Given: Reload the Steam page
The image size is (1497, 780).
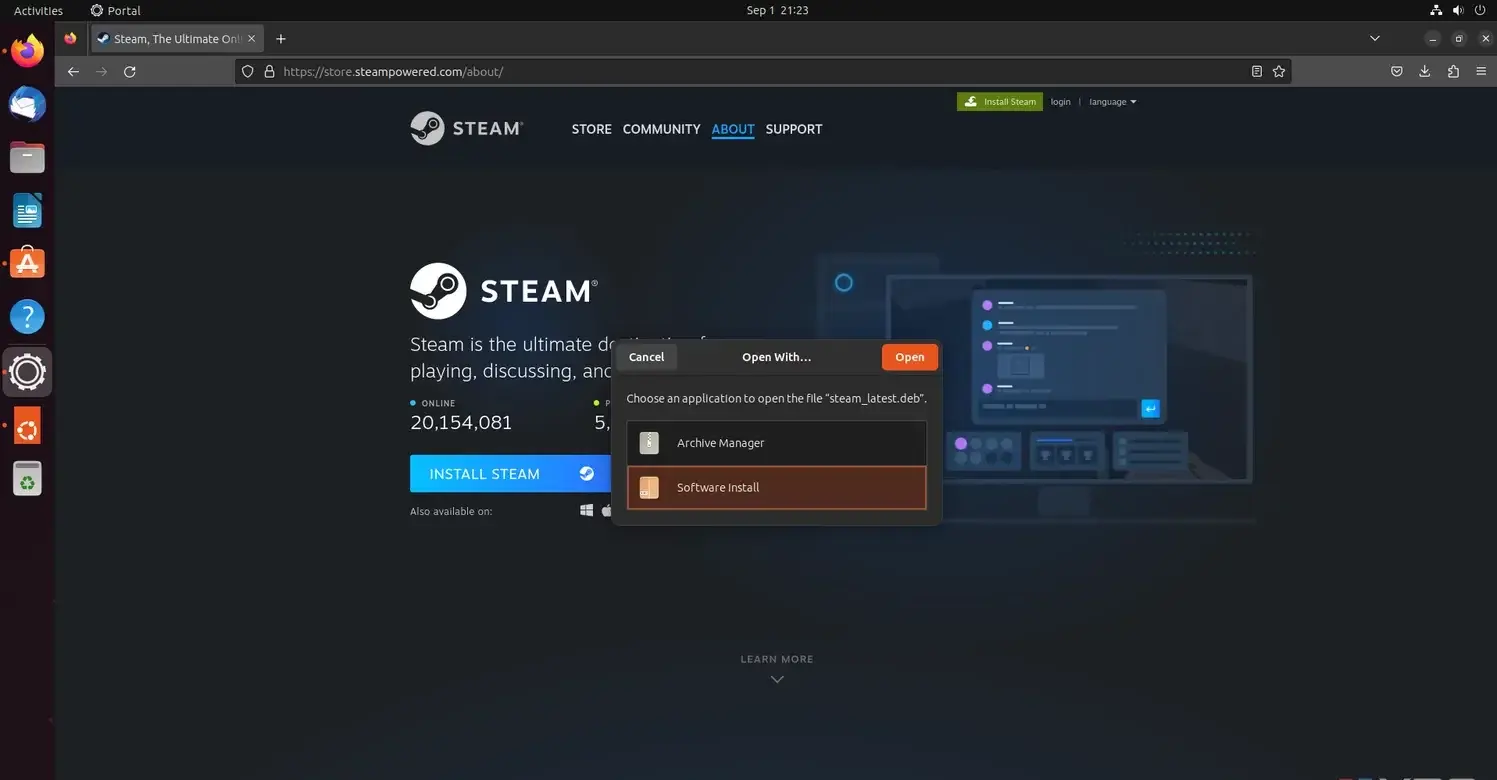Looking at the screenshot, I should coord(129,72).
